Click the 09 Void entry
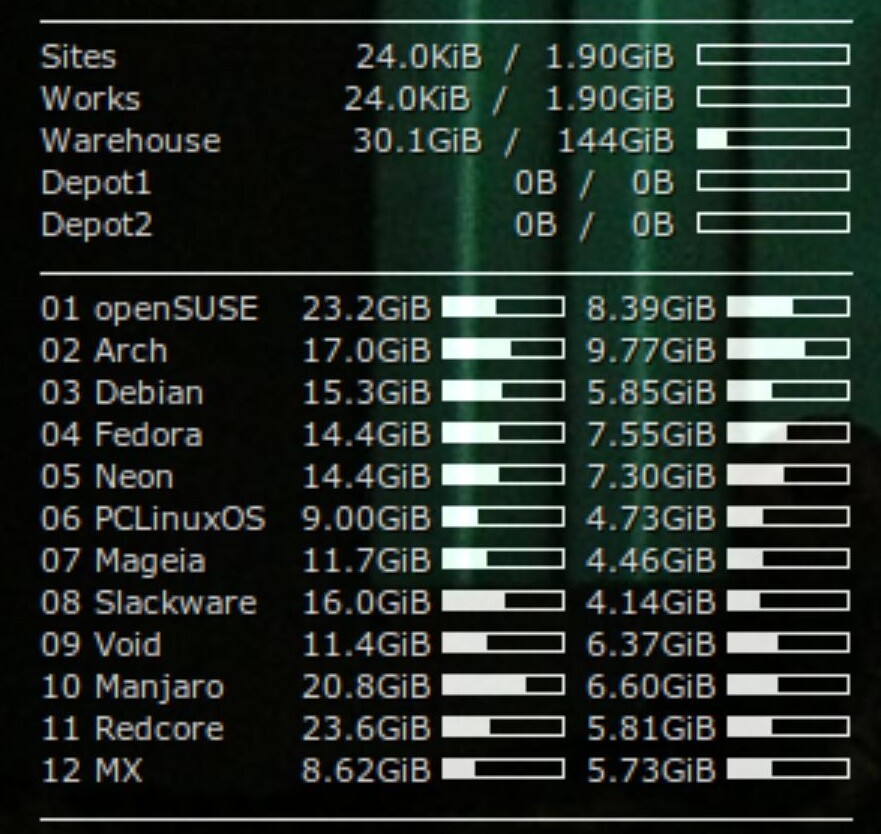Screen dimensions: 881x834 point(101,645)
